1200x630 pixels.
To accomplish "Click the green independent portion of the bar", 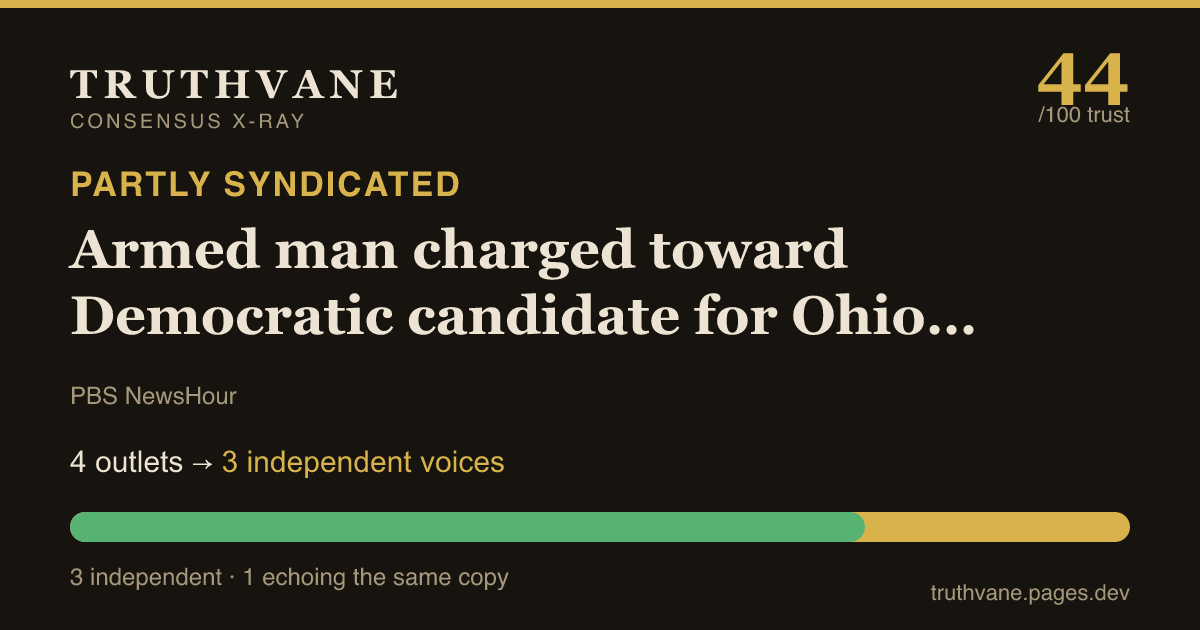I will [467, 527].
